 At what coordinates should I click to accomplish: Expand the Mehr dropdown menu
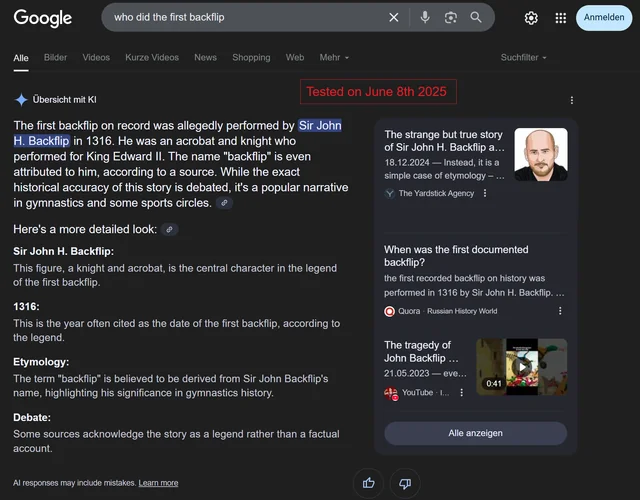click(x=334, y=57)
